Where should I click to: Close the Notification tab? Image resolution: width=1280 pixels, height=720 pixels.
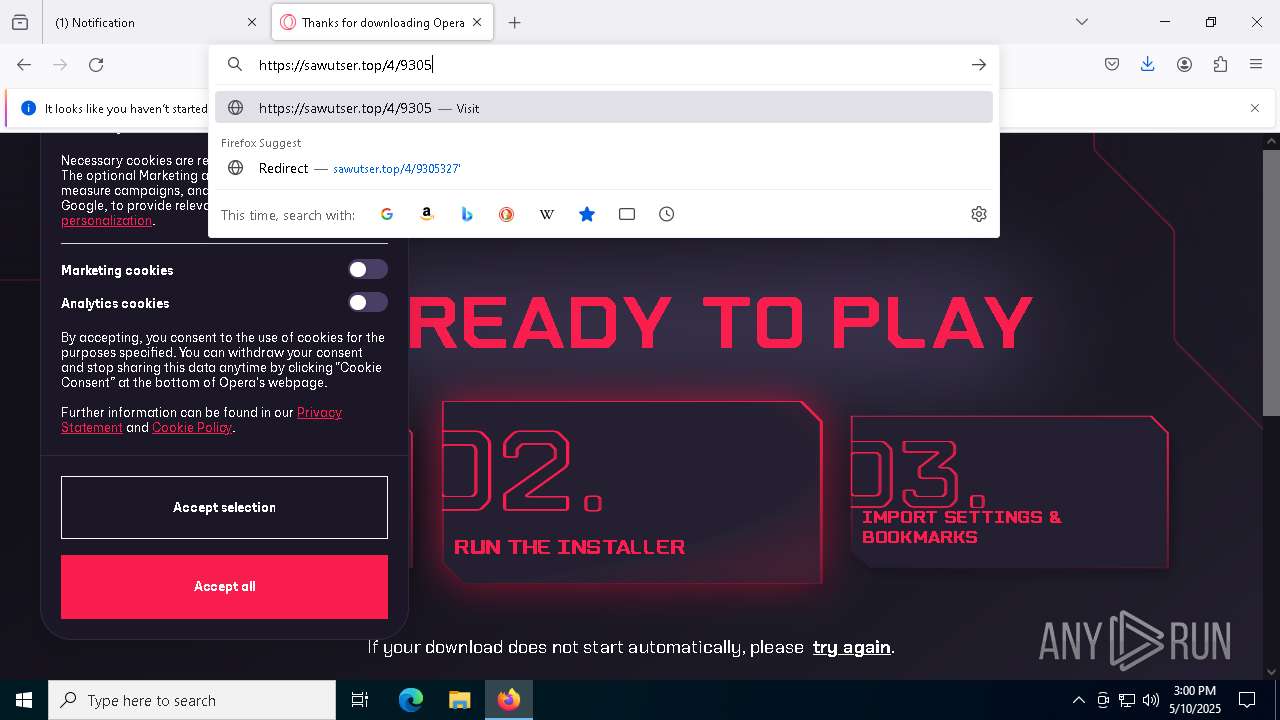252,22
